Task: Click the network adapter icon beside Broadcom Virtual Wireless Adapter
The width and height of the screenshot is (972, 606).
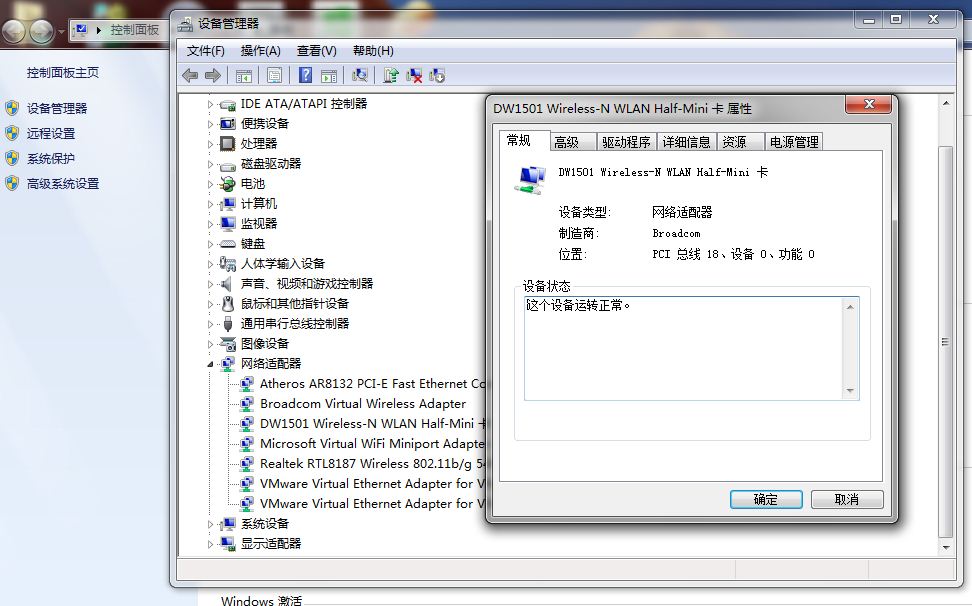Action: [247, 404]
